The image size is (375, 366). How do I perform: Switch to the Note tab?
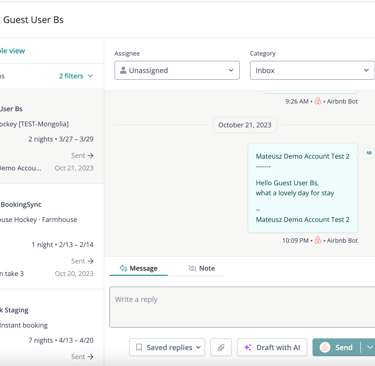[201, 268]
